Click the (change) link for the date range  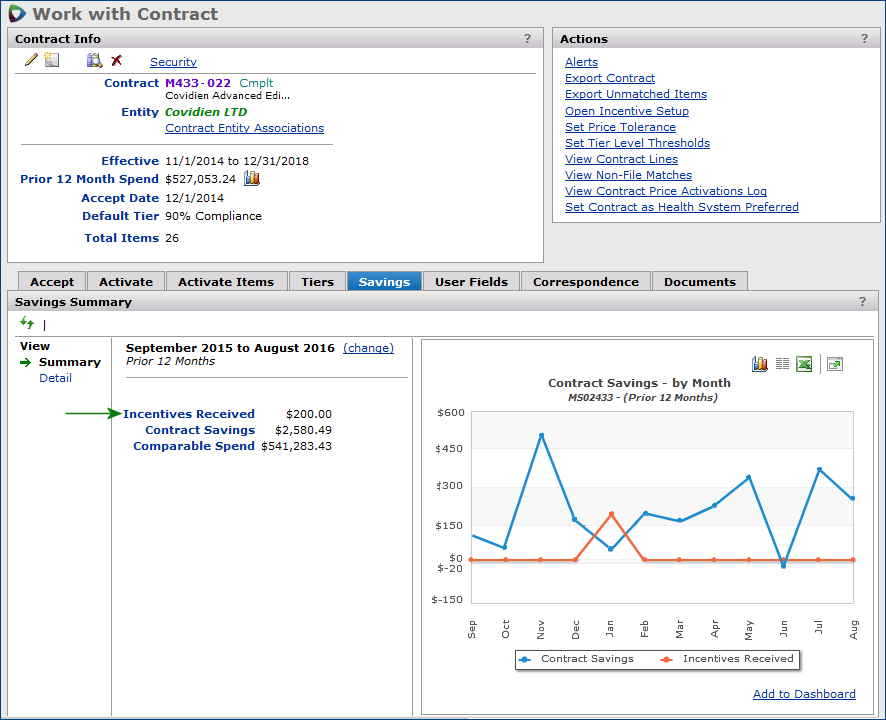pos(368,348)
